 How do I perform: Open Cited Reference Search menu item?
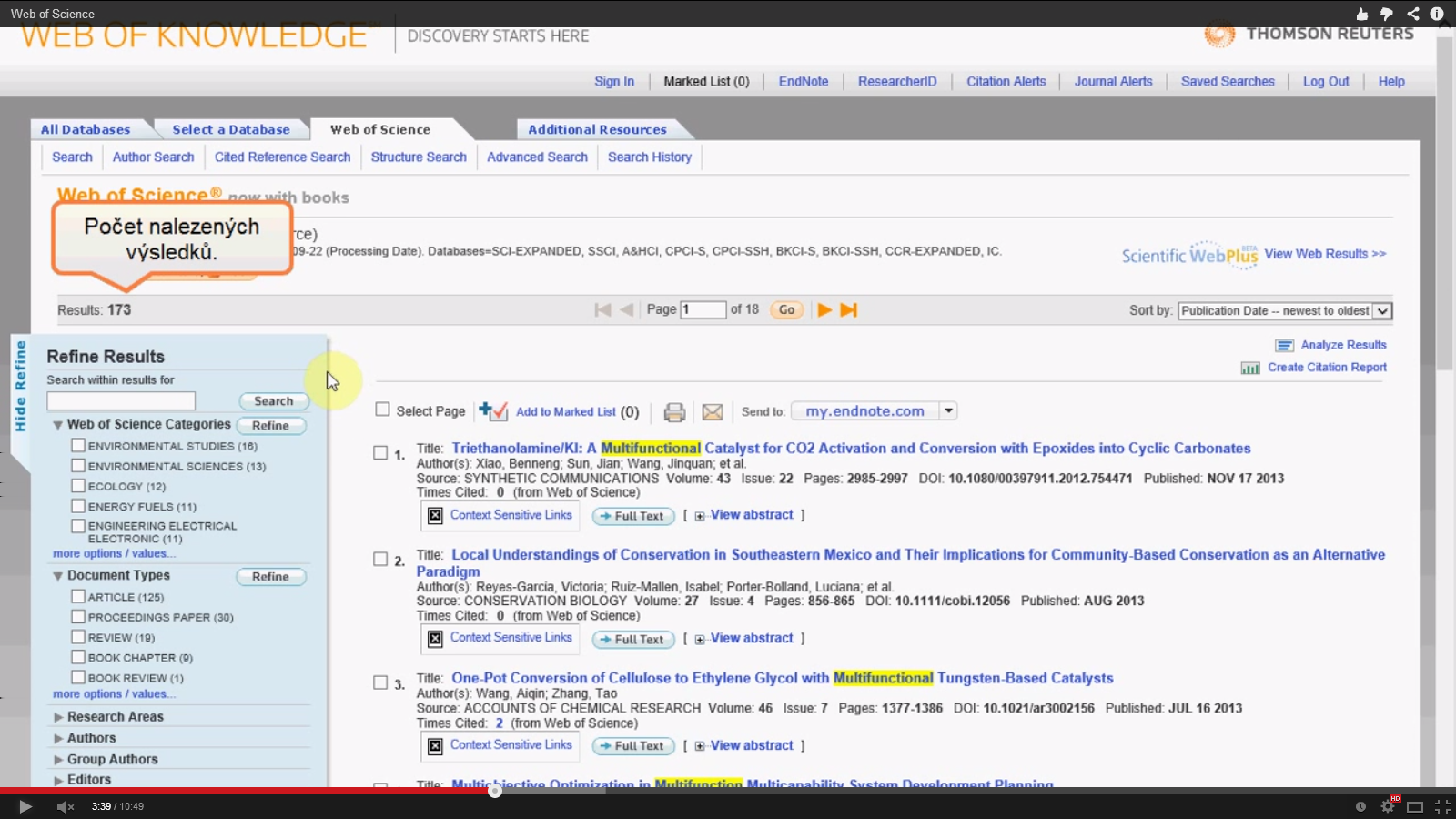(x=282, y=157)
